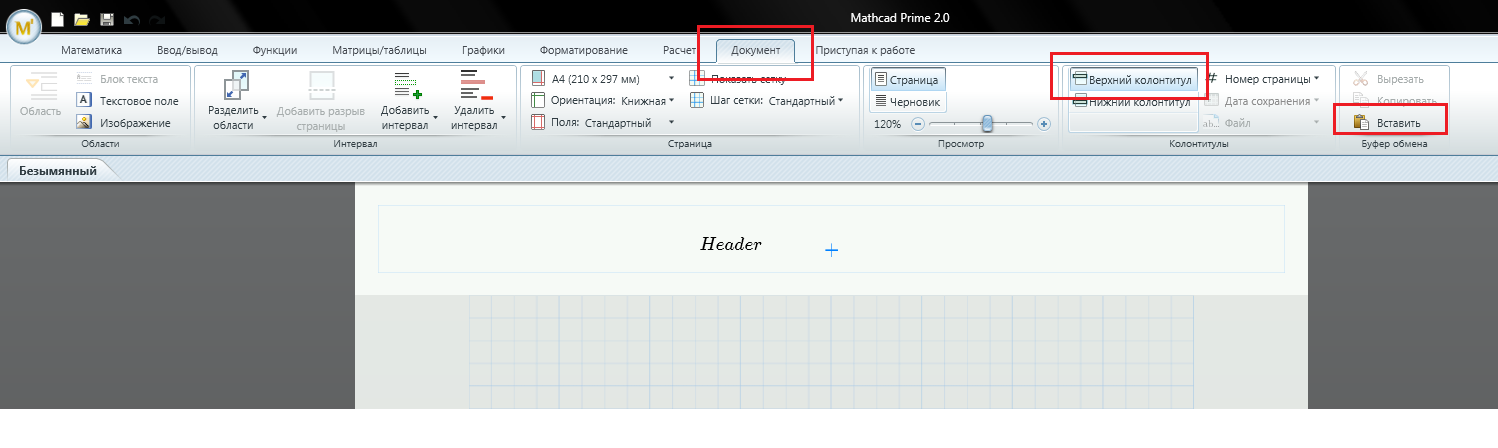
Task: Click the Шаг сетки grid icon
Action: (x=698, y=100)
